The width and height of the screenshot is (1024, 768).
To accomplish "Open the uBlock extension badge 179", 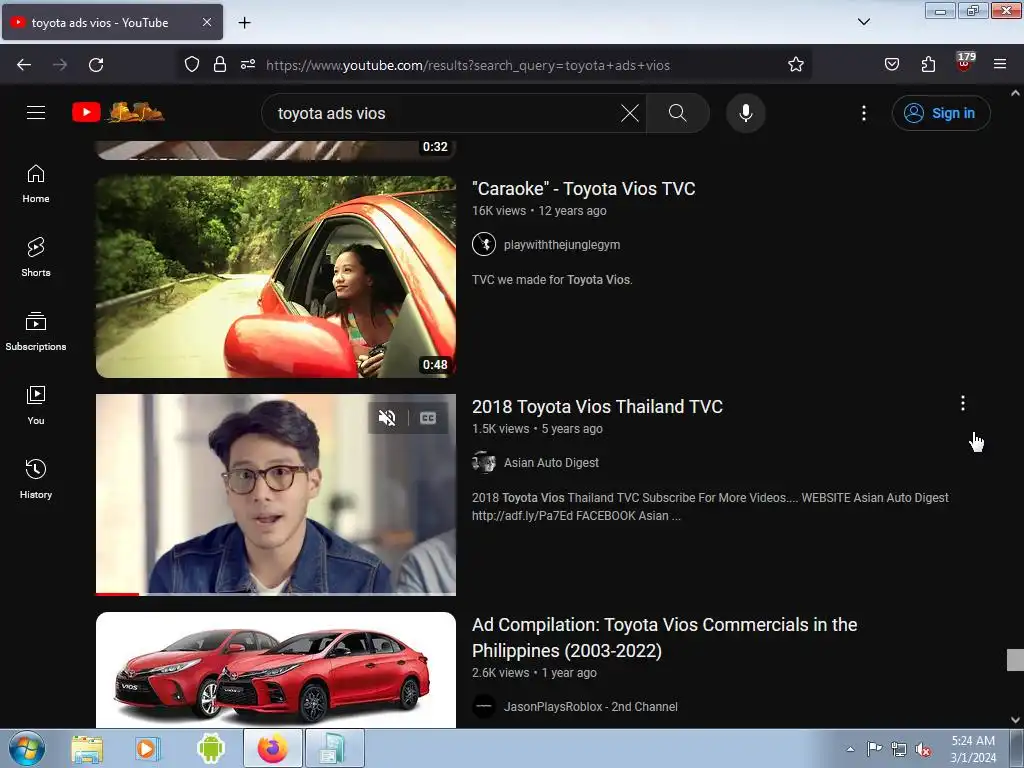I will (964, 63).
